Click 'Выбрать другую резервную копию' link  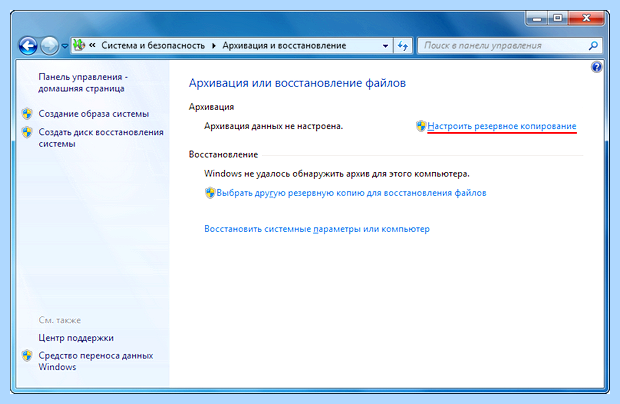click(x=351, y=193)
